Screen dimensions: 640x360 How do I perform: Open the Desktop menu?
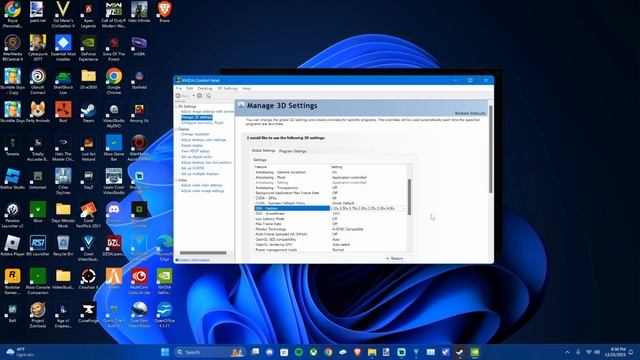(x=205, y=89)
